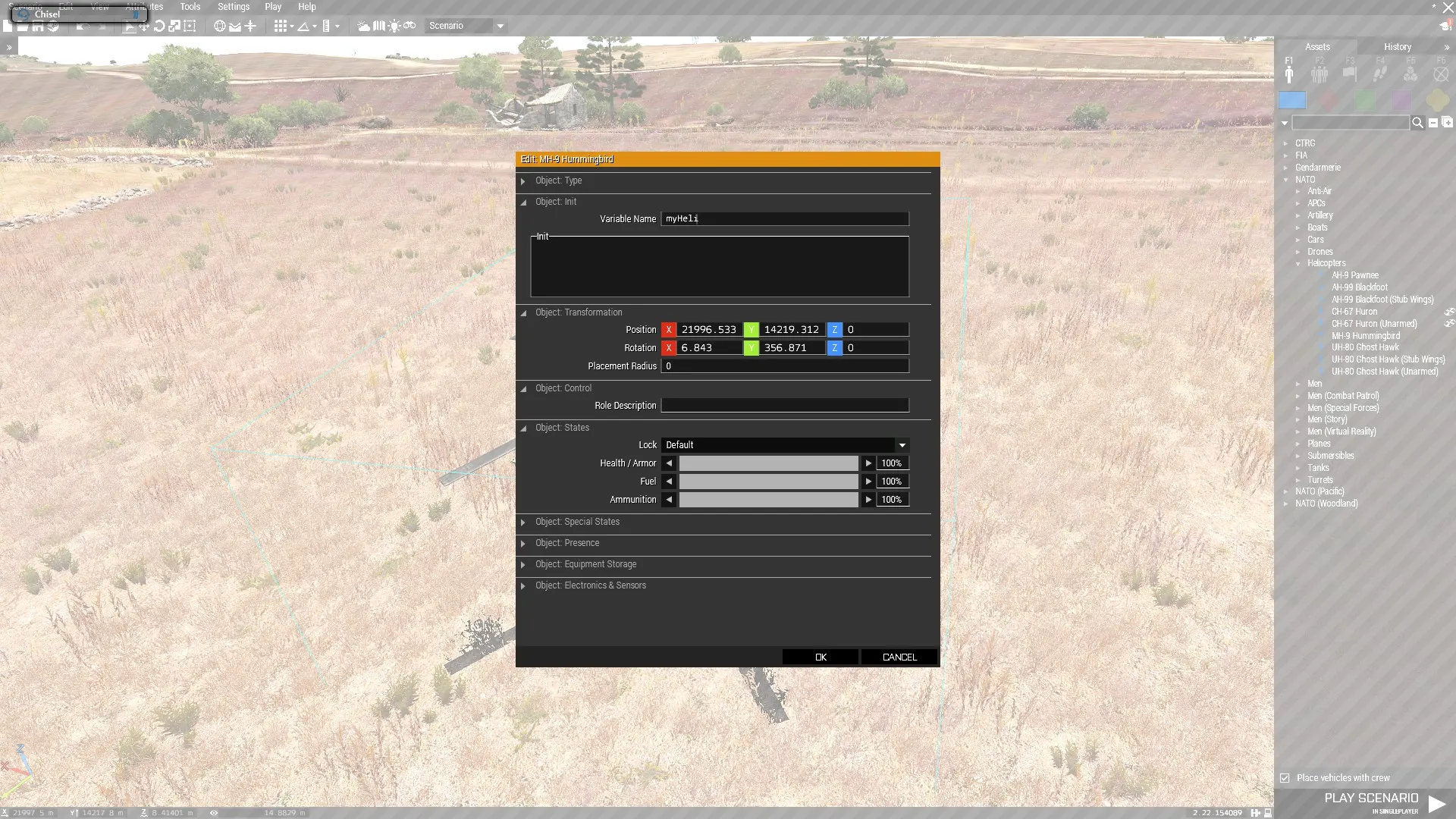Toggle night vision binoculars icon

[x=409, y=26]
